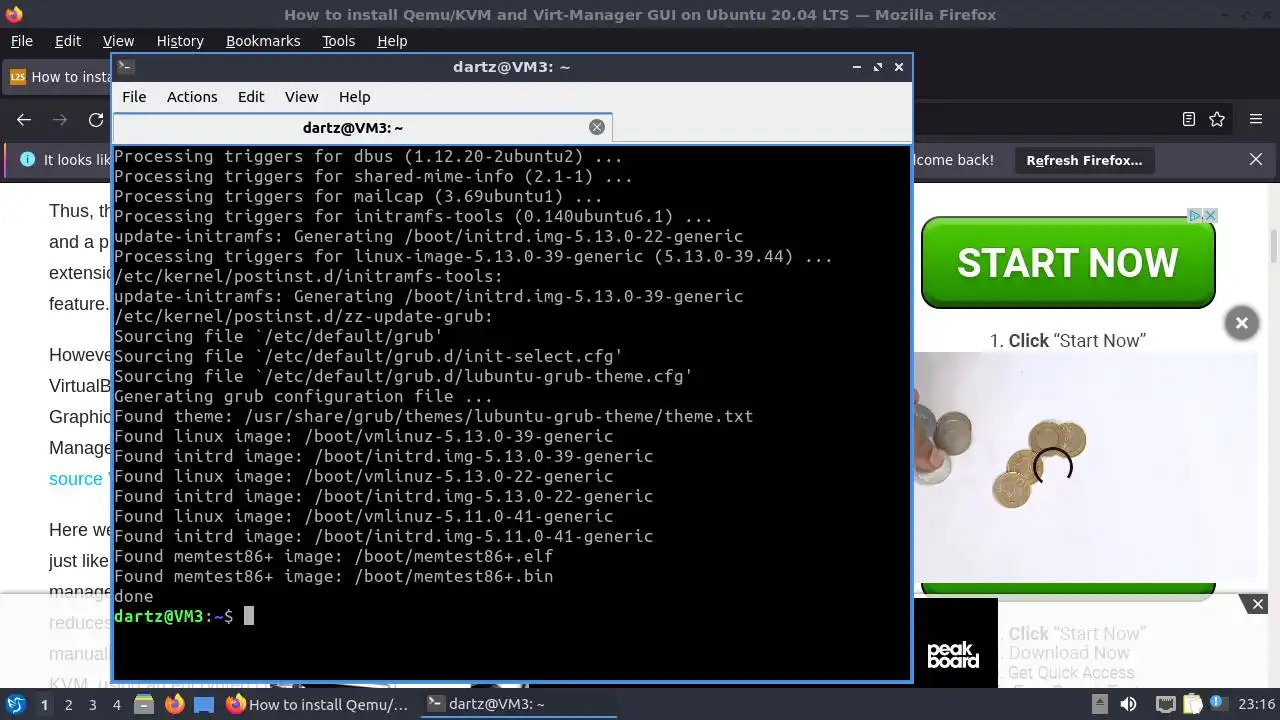1280x720 pixels.
Task: Click the removable media eject tray icon
Action: tap(1099, 704)
